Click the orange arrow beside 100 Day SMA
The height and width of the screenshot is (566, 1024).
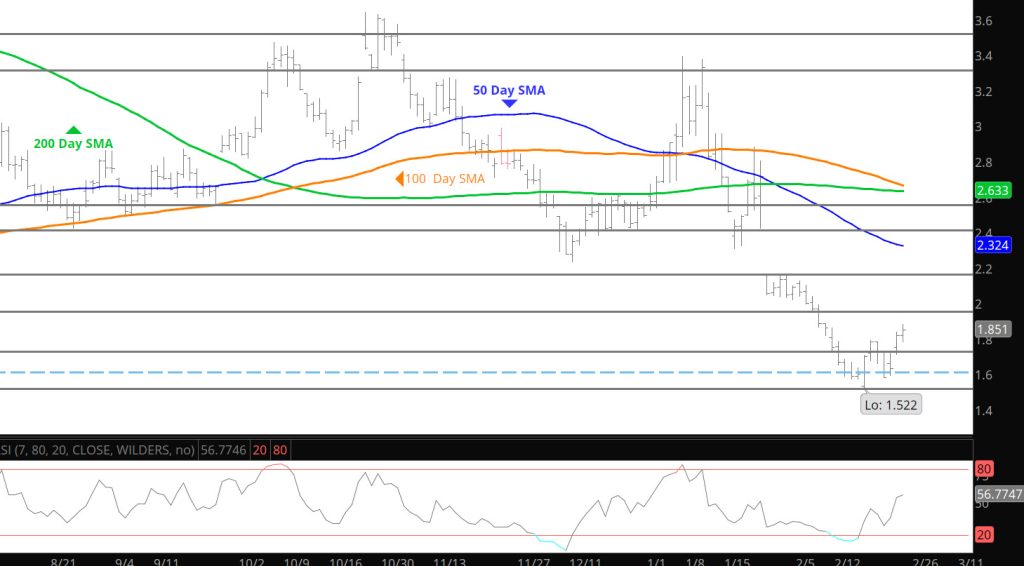click(400, 179)
